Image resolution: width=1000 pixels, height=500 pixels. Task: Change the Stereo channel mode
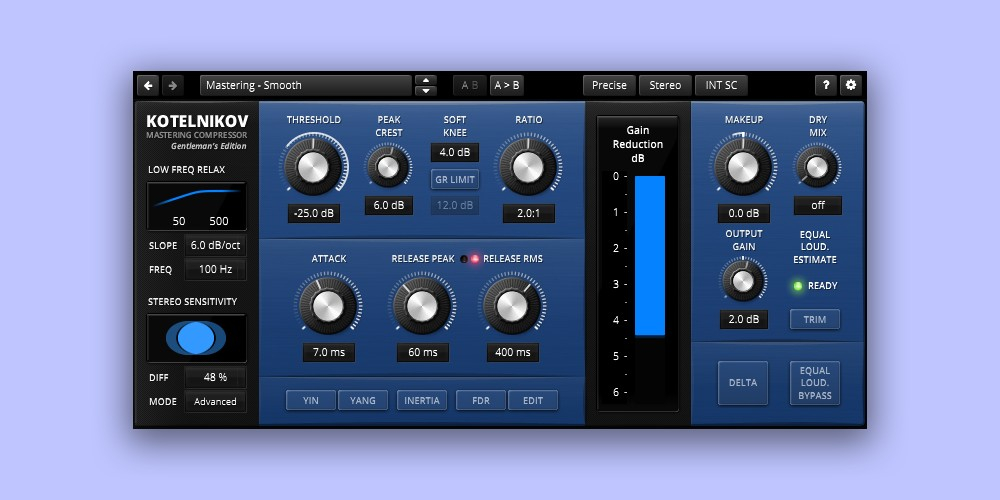point(665,85)
